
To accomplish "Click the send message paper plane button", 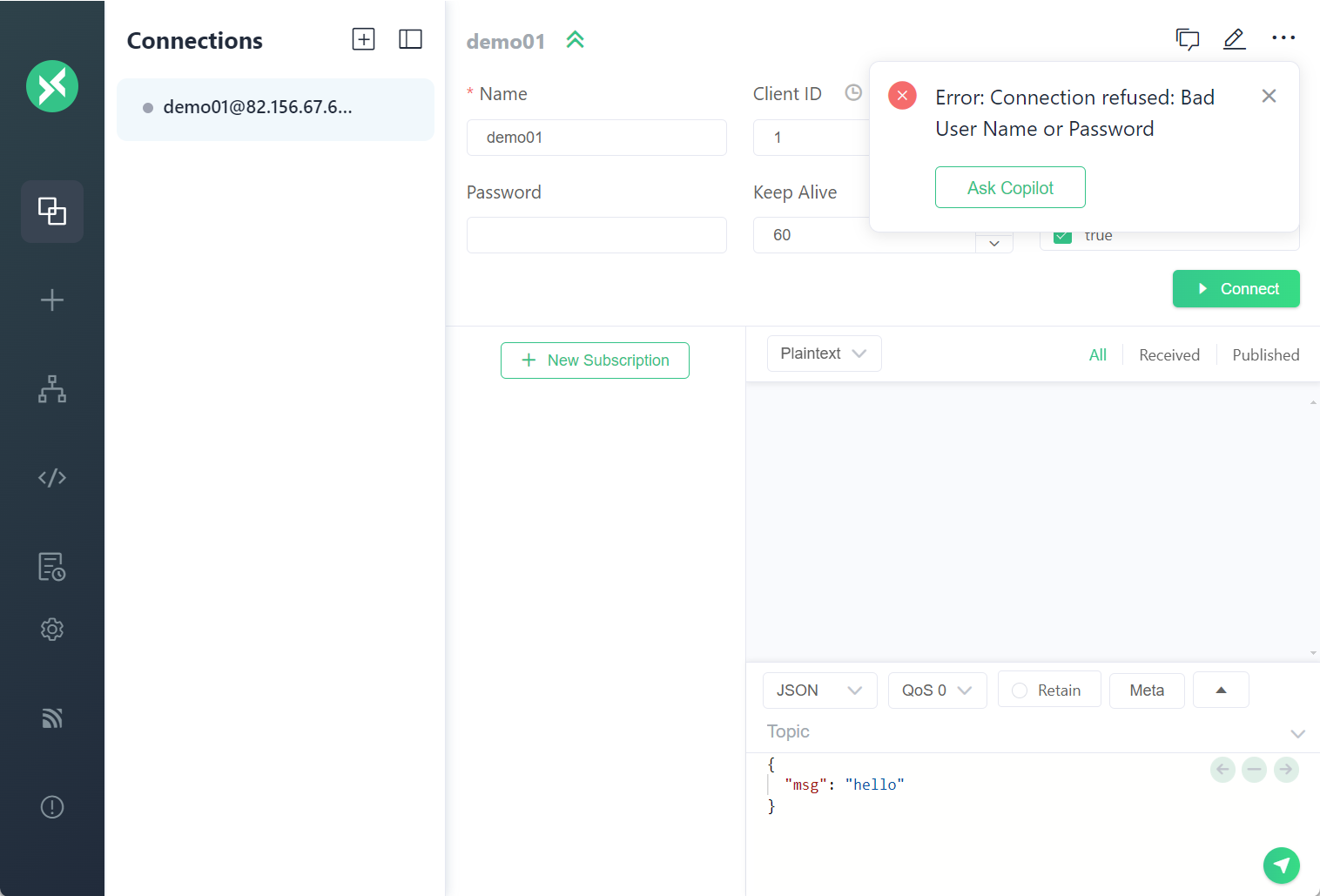I will point(1281,865).
